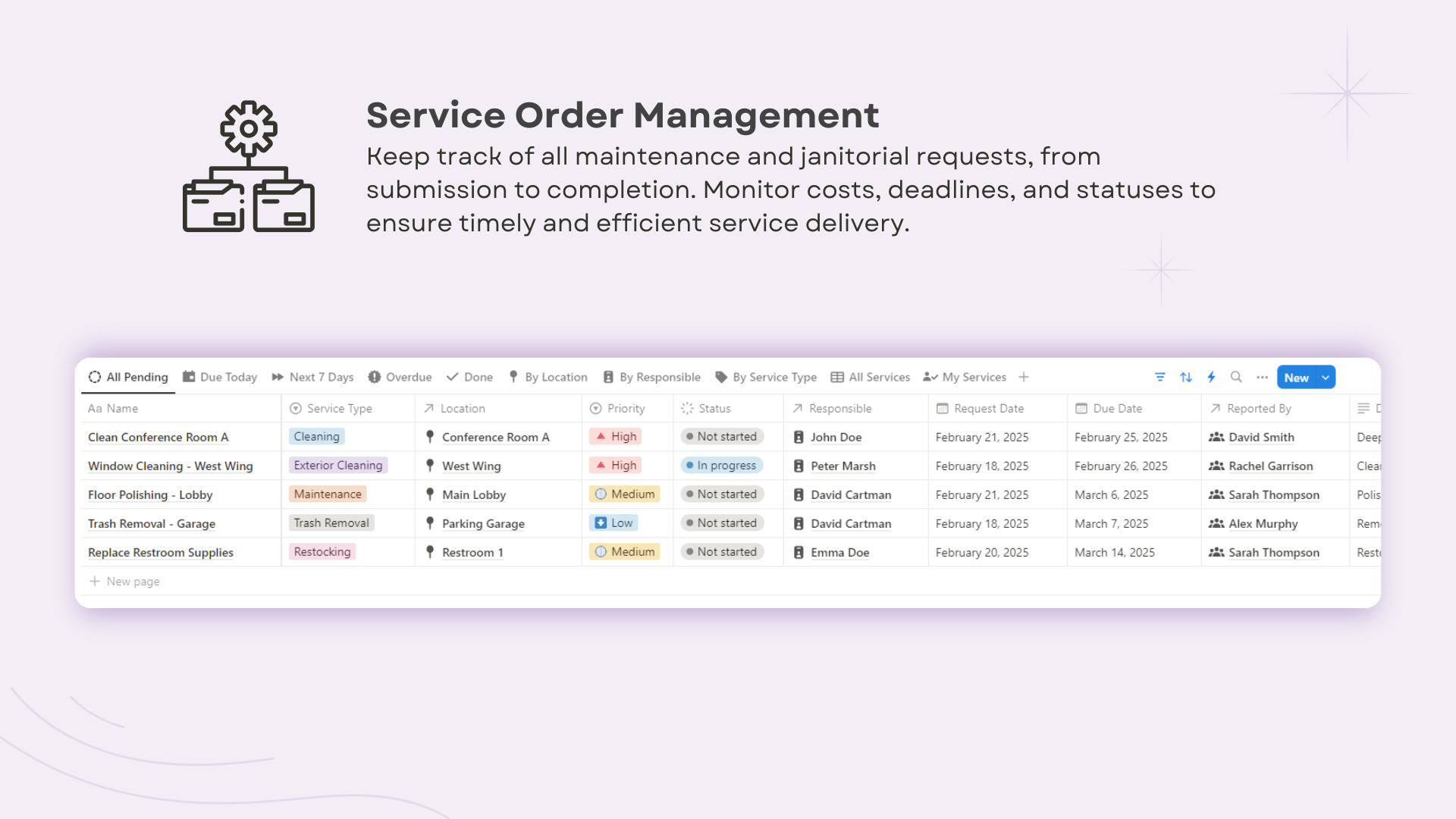Open Trash Removal - Garage page
This screenshot has height=819, width=1456.
pos(152,523)
